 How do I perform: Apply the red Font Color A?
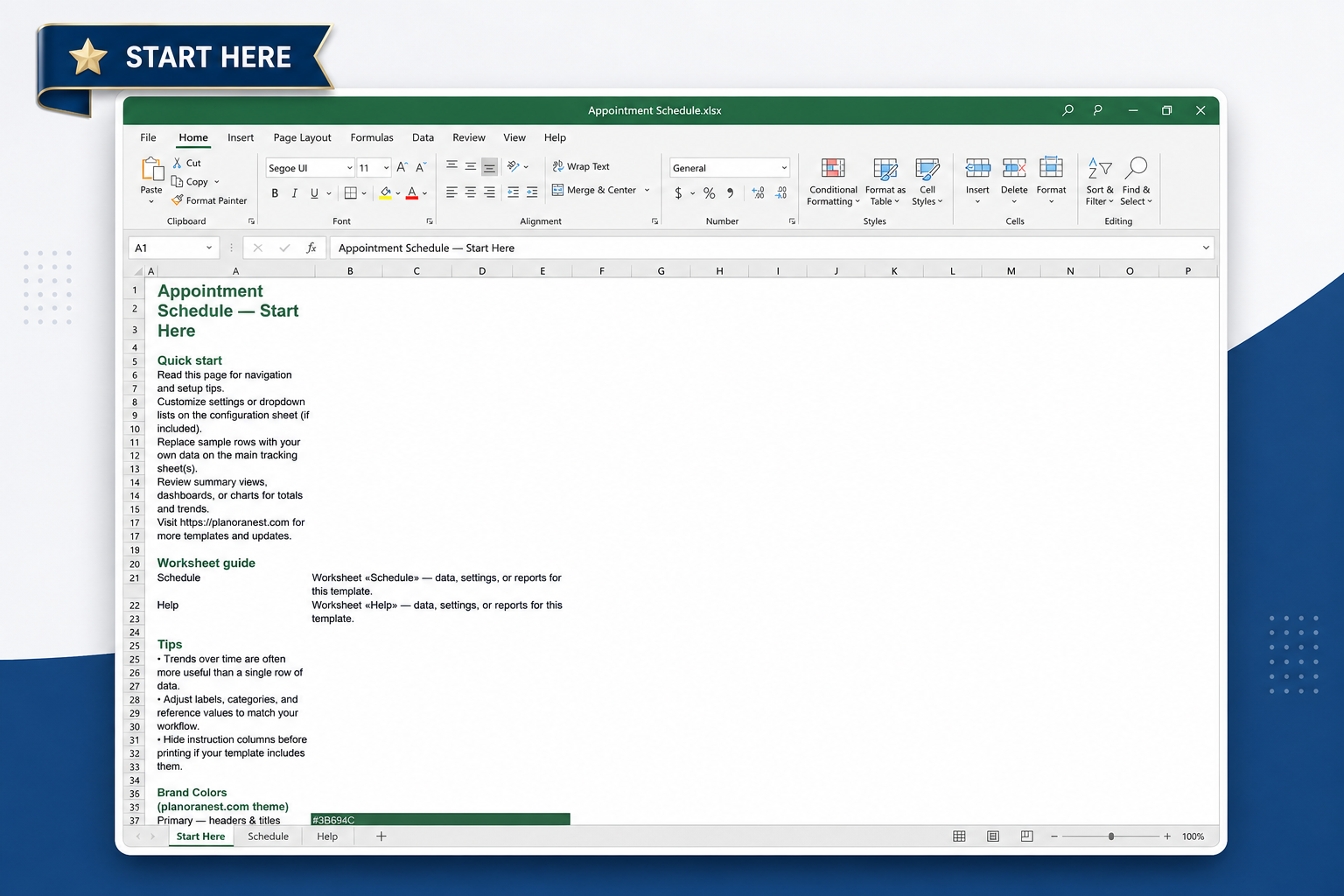point(412,192)
